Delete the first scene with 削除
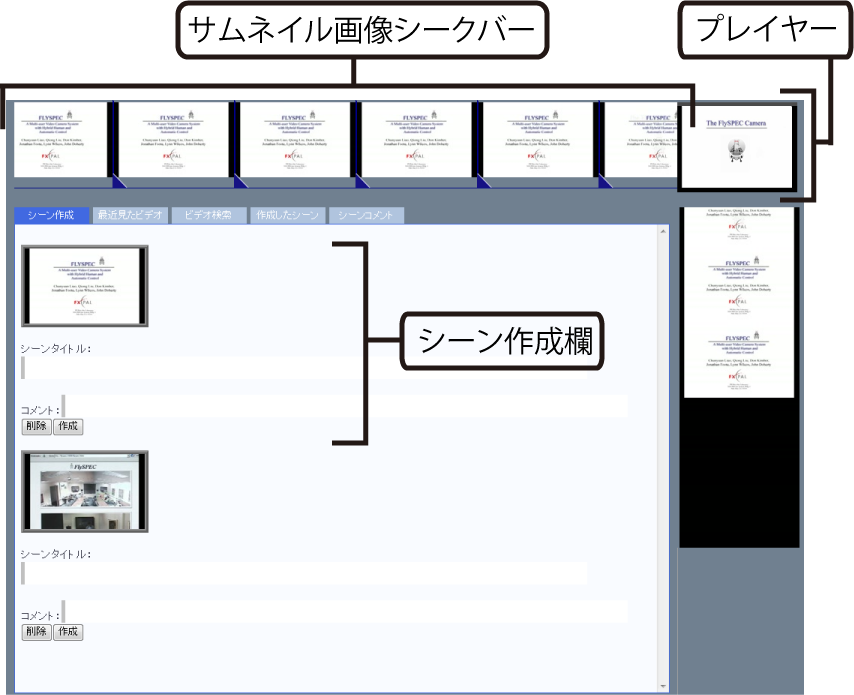This screenshot has height=695, width=854. click(36, 426)
